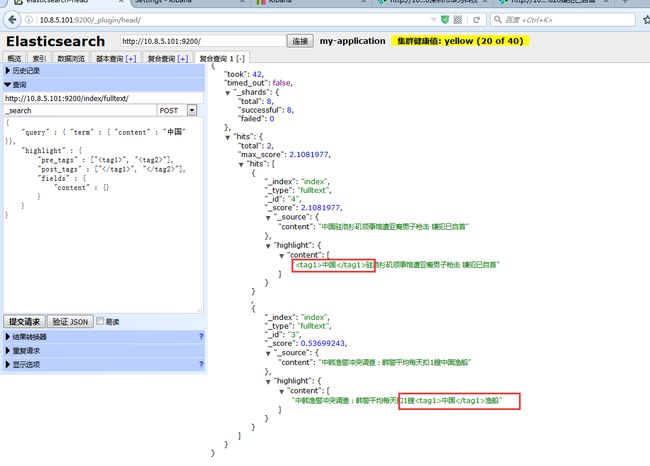Click the "_score": 0.53699243 value

click(323, 343)
